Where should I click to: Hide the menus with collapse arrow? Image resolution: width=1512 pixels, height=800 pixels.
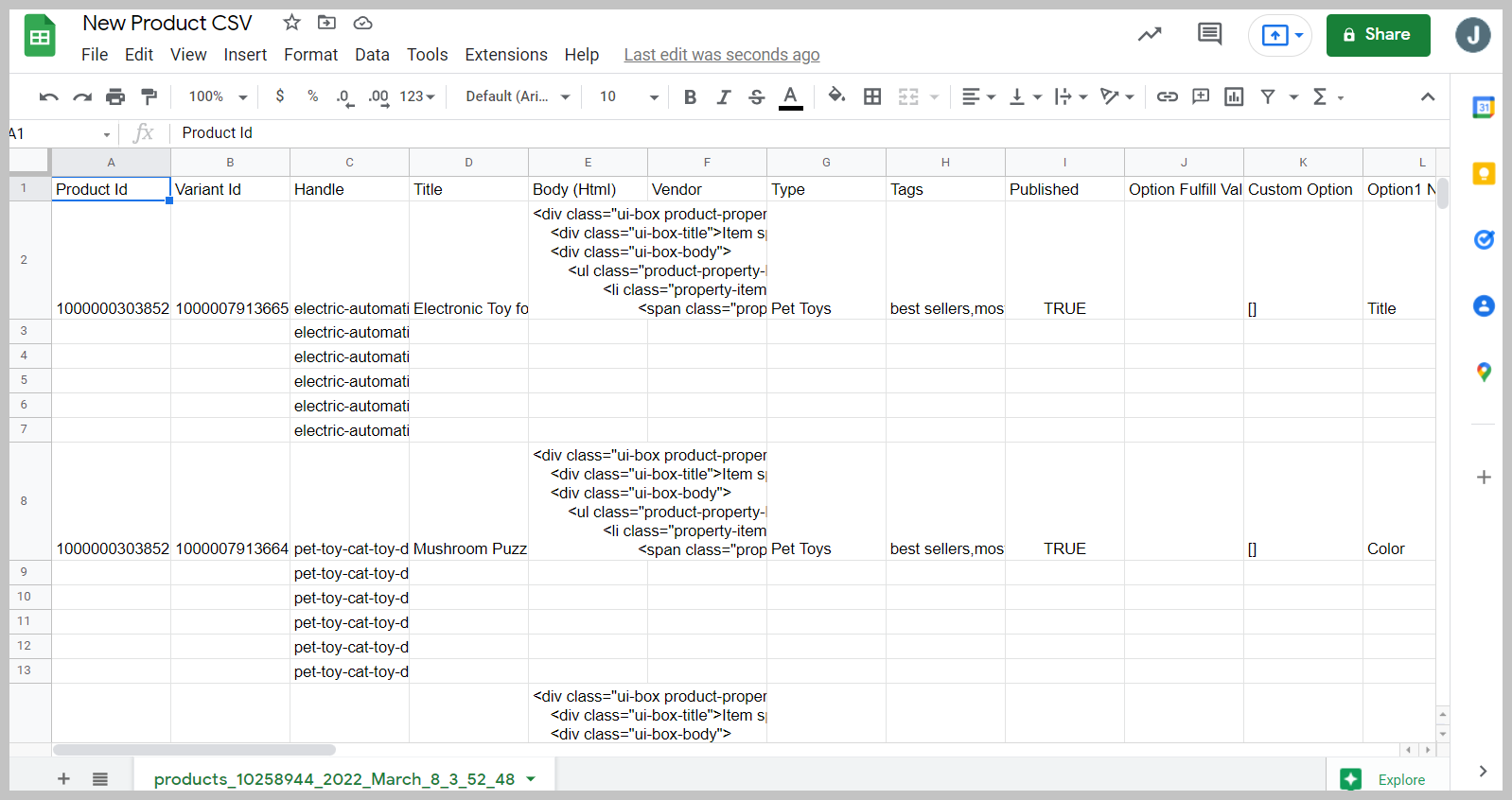coord(1428,96)
